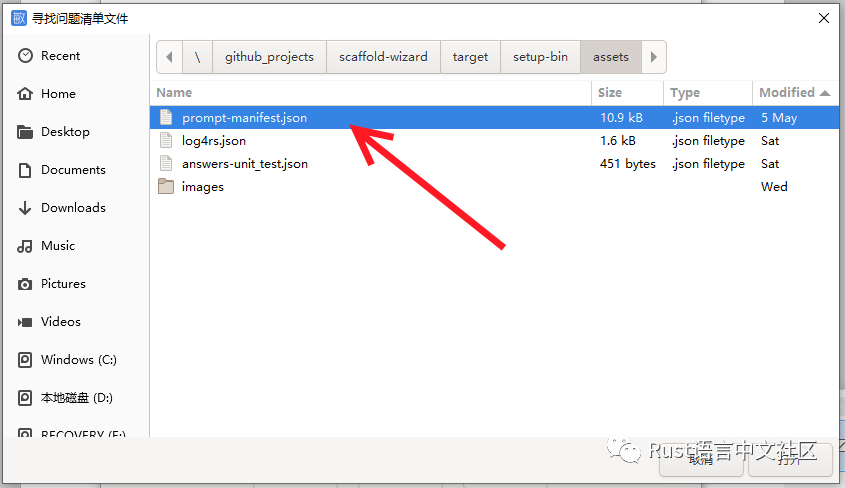Click the 10.9 kB size cell
The width and height of the screenshot is (845, 488).
click(x=621, y=117)
